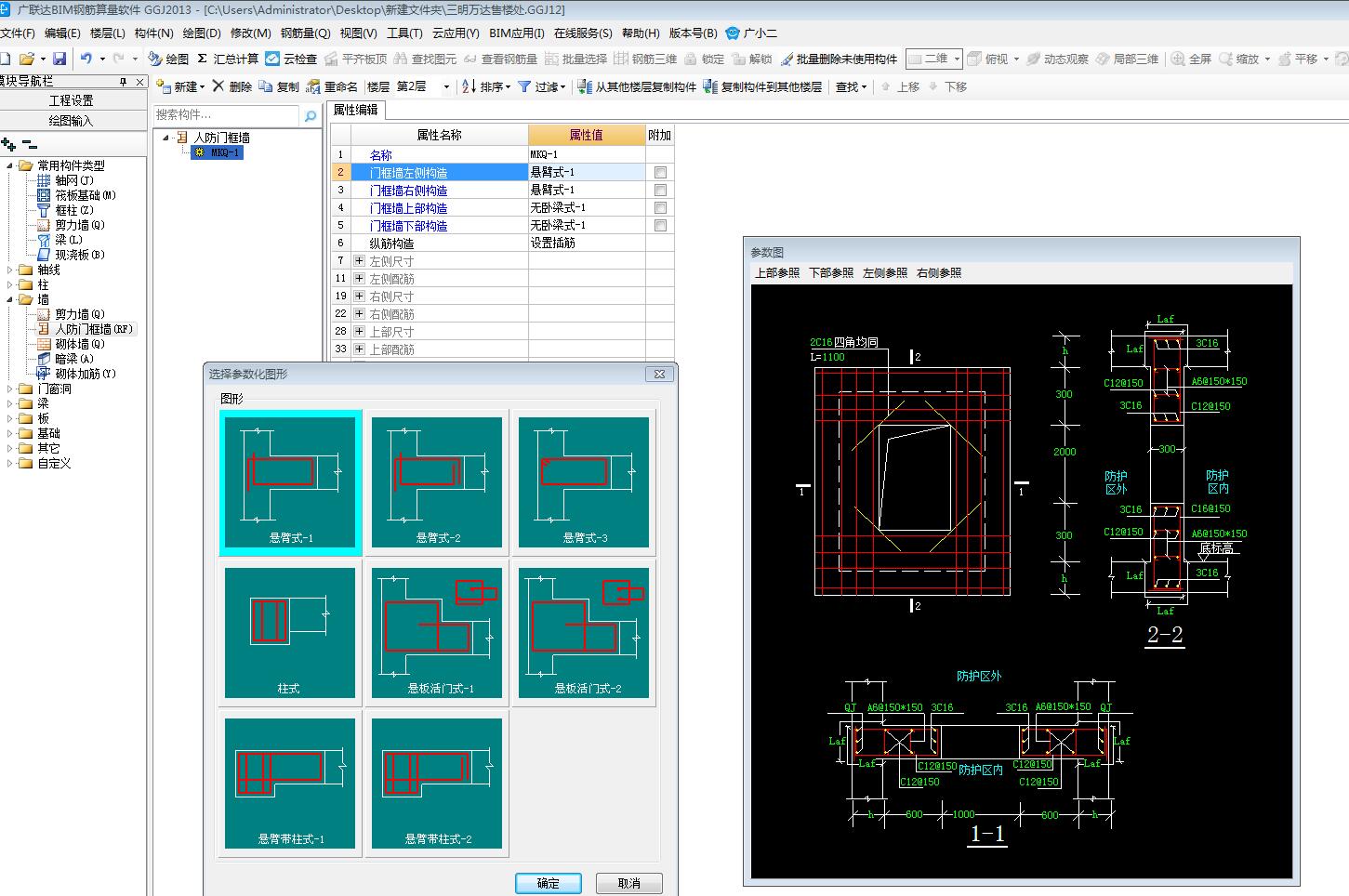Click the 复制 copy component icon
The width and height of the screenshot is (1349, 896).
[x=266, y=86]
